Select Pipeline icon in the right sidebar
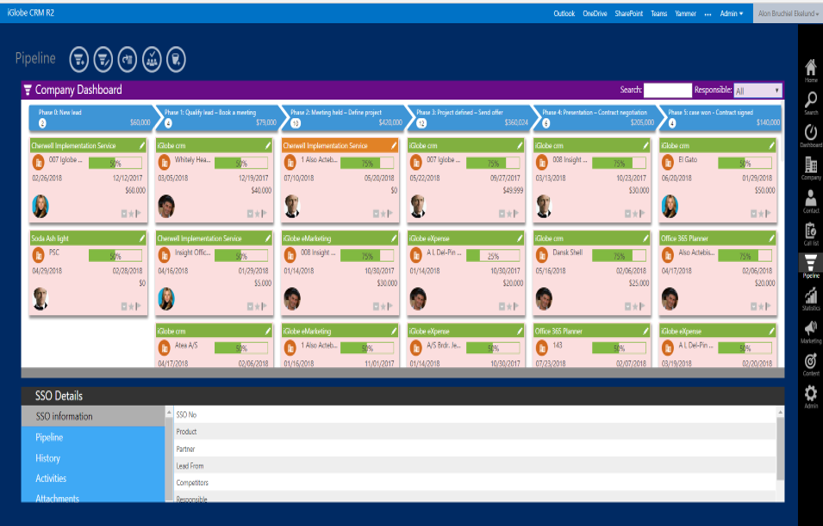 point(810,266)
